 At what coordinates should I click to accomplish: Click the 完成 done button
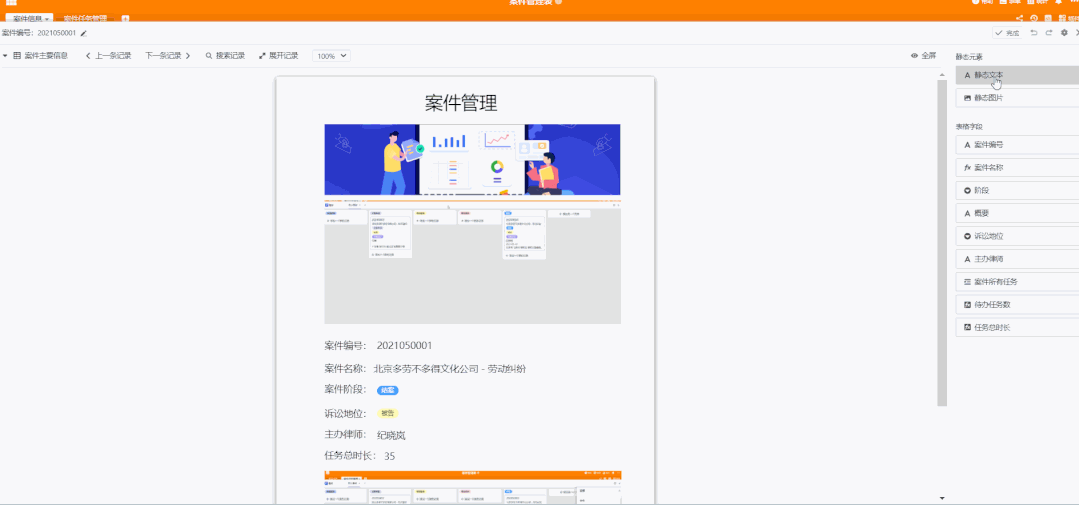[x=1007, y=33]
